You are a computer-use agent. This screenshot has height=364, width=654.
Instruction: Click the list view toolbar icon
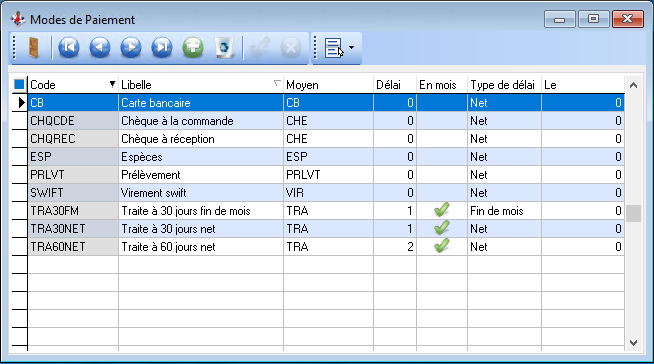333,48
